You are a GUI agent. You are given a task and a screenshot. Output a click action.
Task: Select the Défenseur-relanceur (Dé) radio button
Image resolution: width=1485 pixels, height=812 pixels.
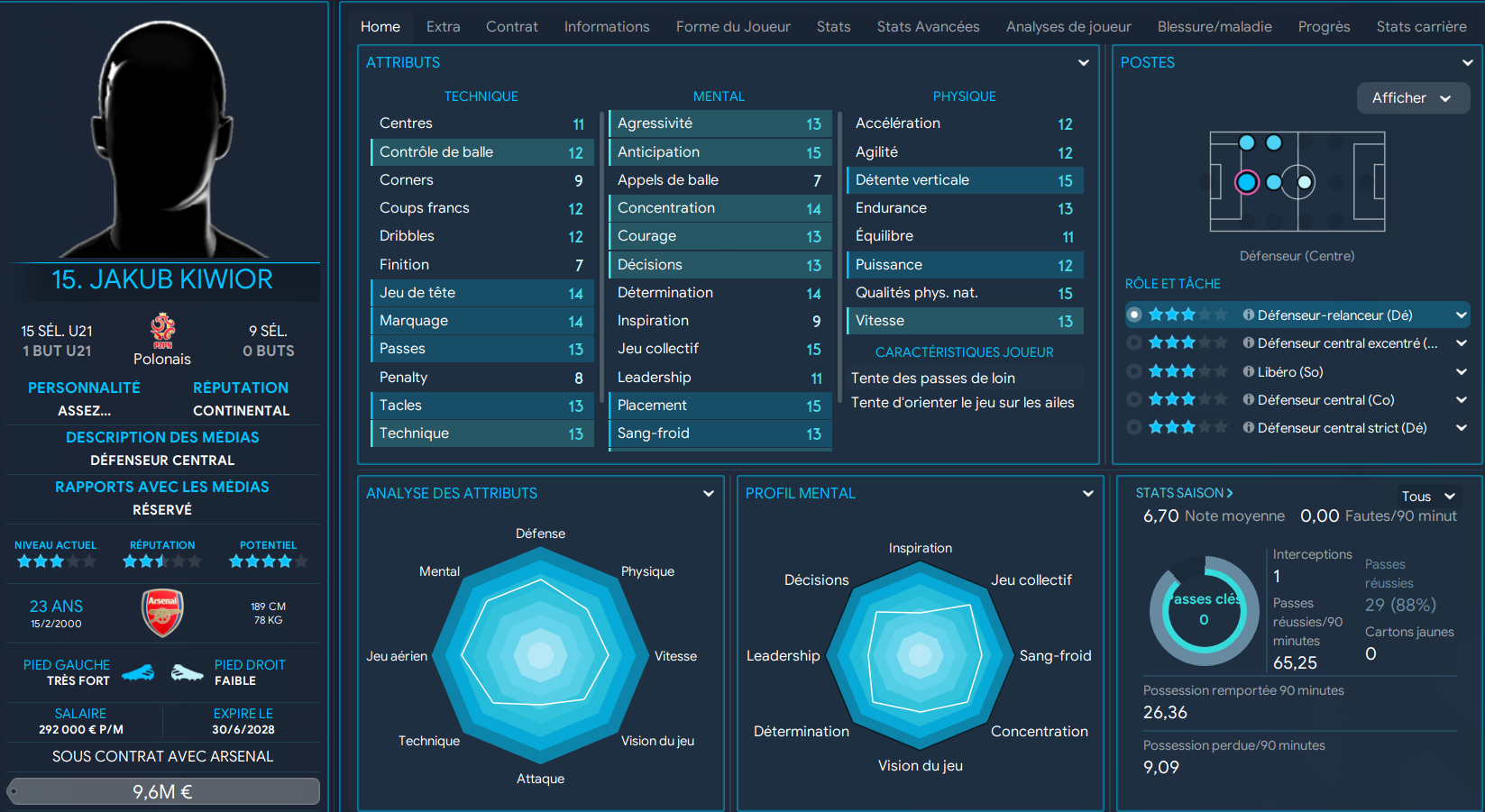1134,315
